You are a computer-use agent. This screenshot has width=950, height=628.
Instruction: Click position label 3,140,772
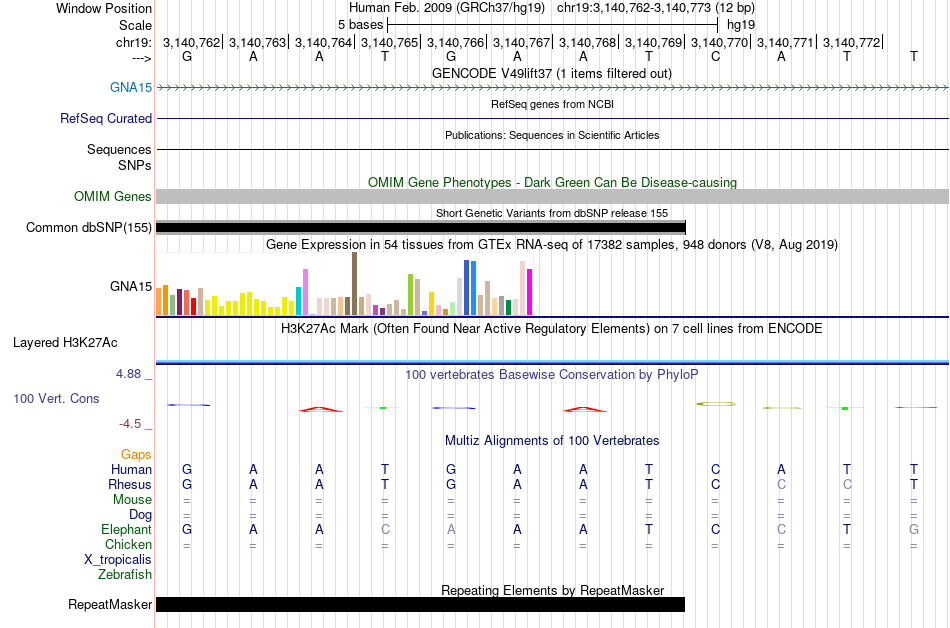(x=851, y=42)
